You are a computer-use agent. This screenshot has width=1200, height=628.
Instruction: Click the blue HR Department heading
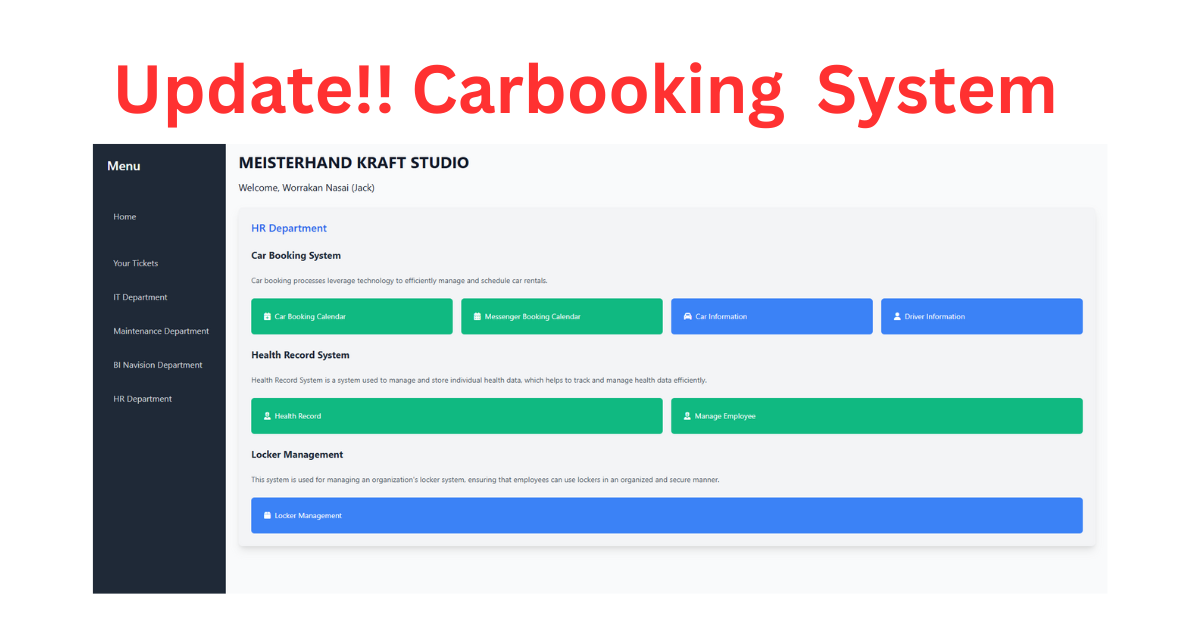pyautogui.click(x=289, y=228)
